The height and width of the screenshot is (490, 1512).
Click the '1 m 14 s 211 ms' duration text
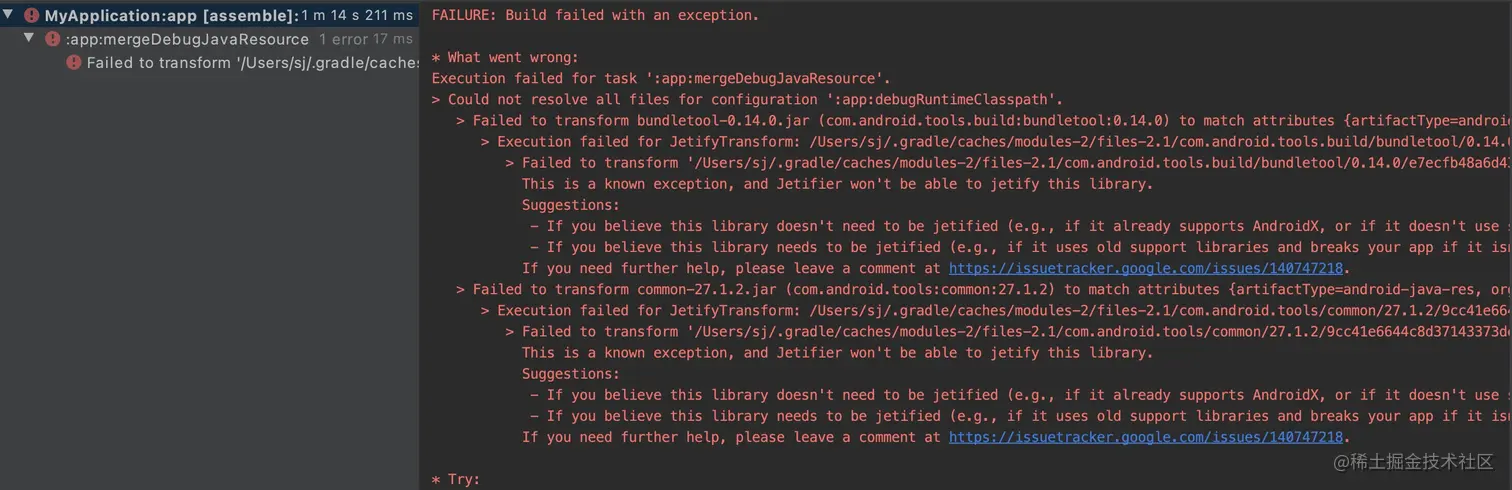pos(358,15)
